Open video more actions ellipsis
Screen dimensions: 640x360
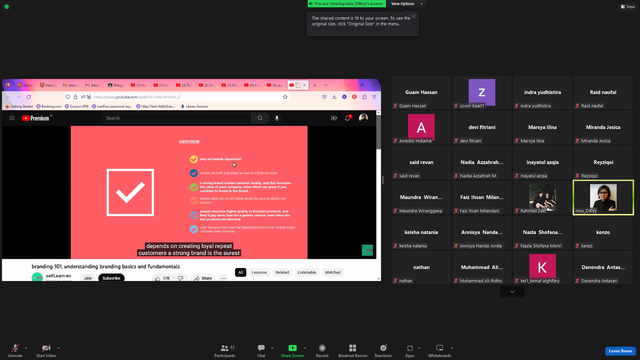[x=223, y=278]
